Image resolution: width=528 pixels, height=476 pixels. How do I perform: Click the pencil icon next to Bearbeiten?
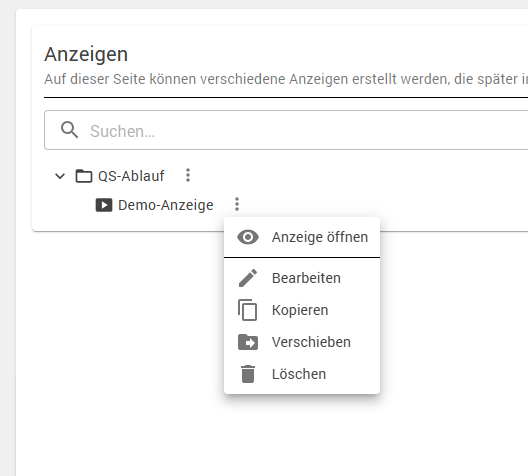[248, 278]
